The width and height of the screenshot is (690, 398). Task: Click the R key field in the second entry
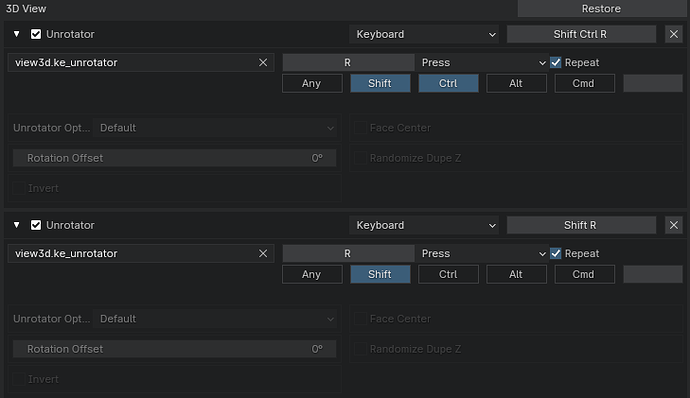coord(348,254)
